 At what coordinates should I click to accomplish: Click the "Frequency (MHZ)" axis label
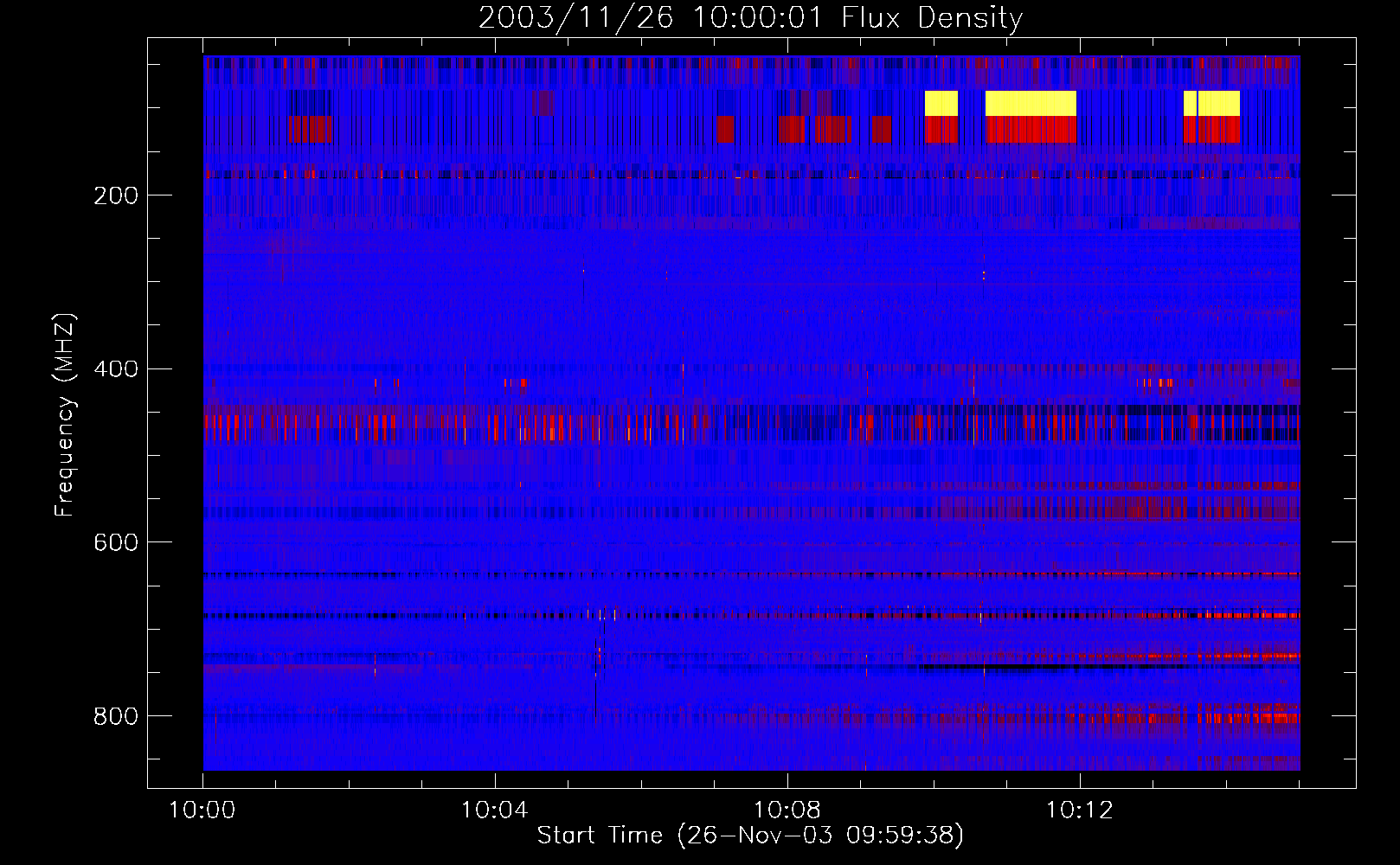coord(65,415)
